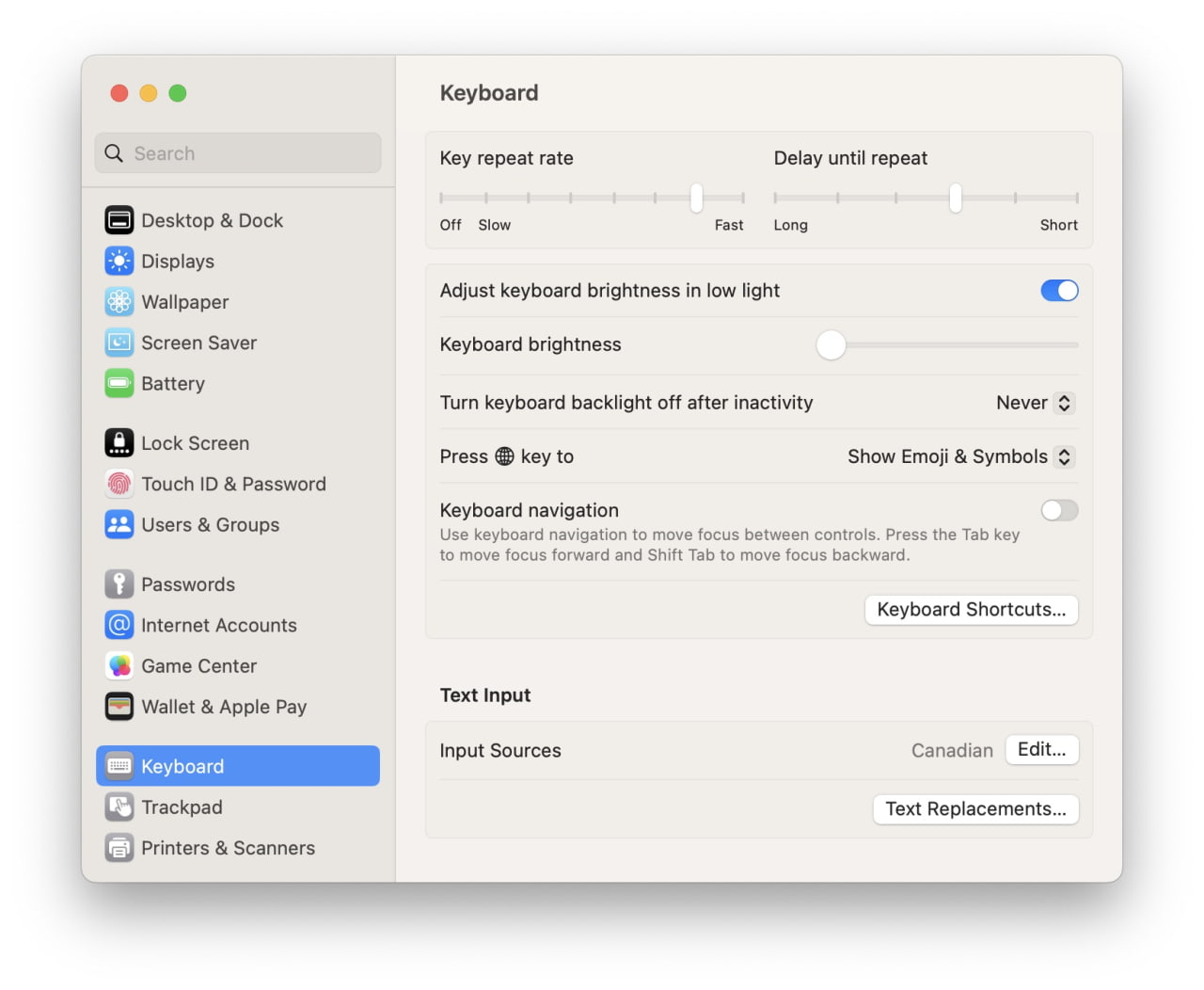Click Edit next to Input Sources

1041,749
